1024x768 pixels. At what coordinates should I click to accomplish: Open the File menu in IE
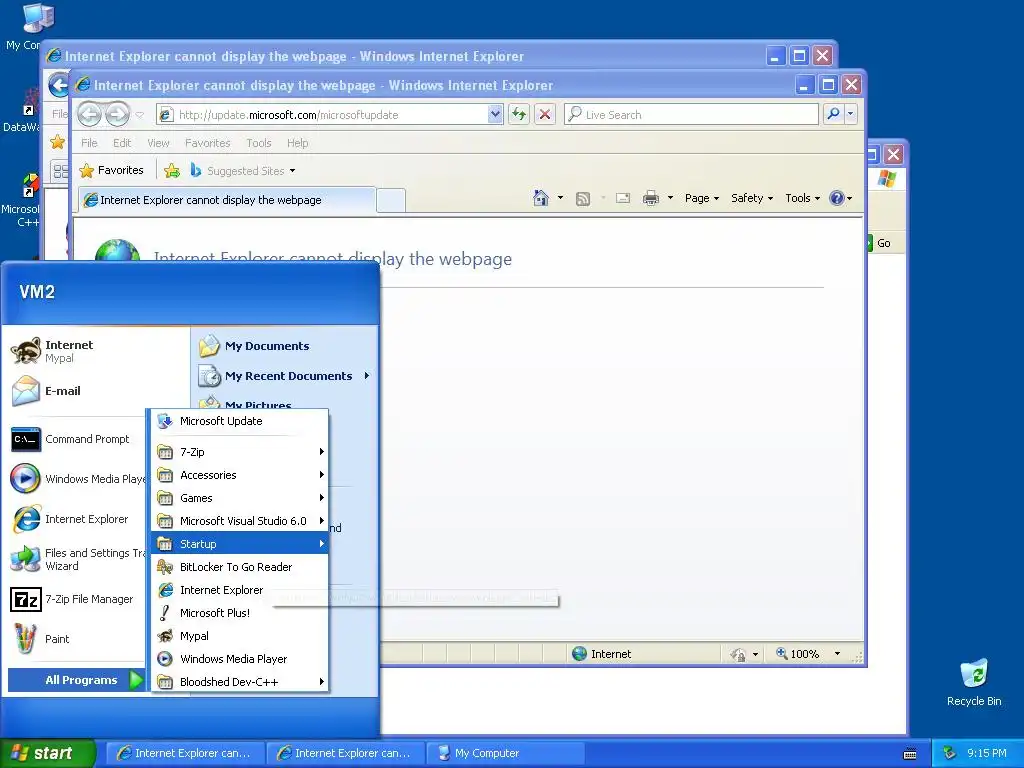(x=89, y=143)
